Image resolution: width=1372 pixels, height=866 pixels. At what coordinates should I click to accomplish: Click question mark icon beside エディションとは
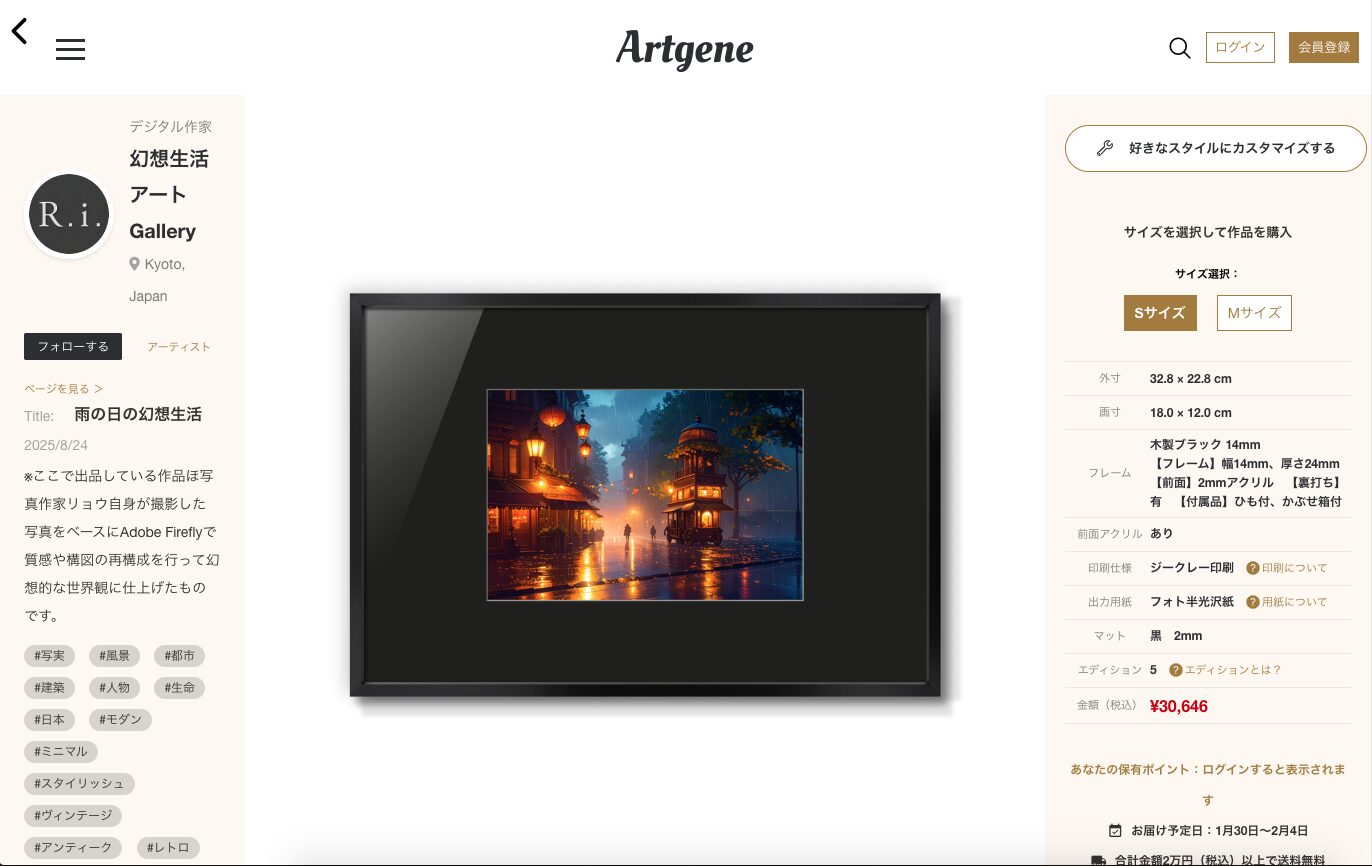(1176, 670)
